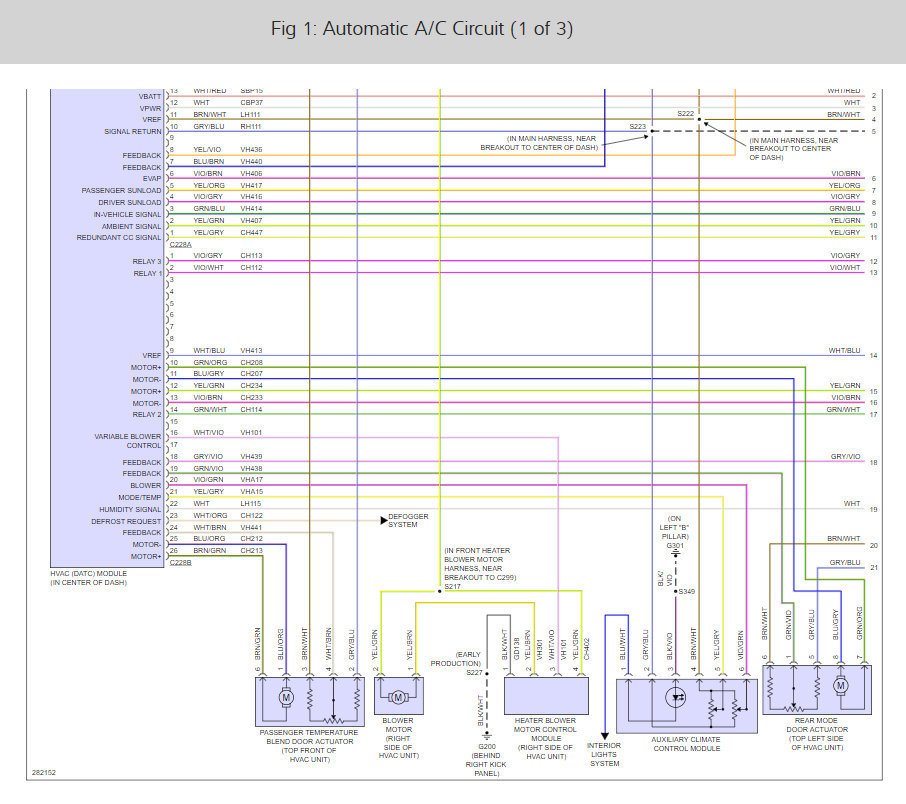906x804 pixels.
Task: Click the 'AMBIENT SIGNAL' label
Action: tap(132, 227)
